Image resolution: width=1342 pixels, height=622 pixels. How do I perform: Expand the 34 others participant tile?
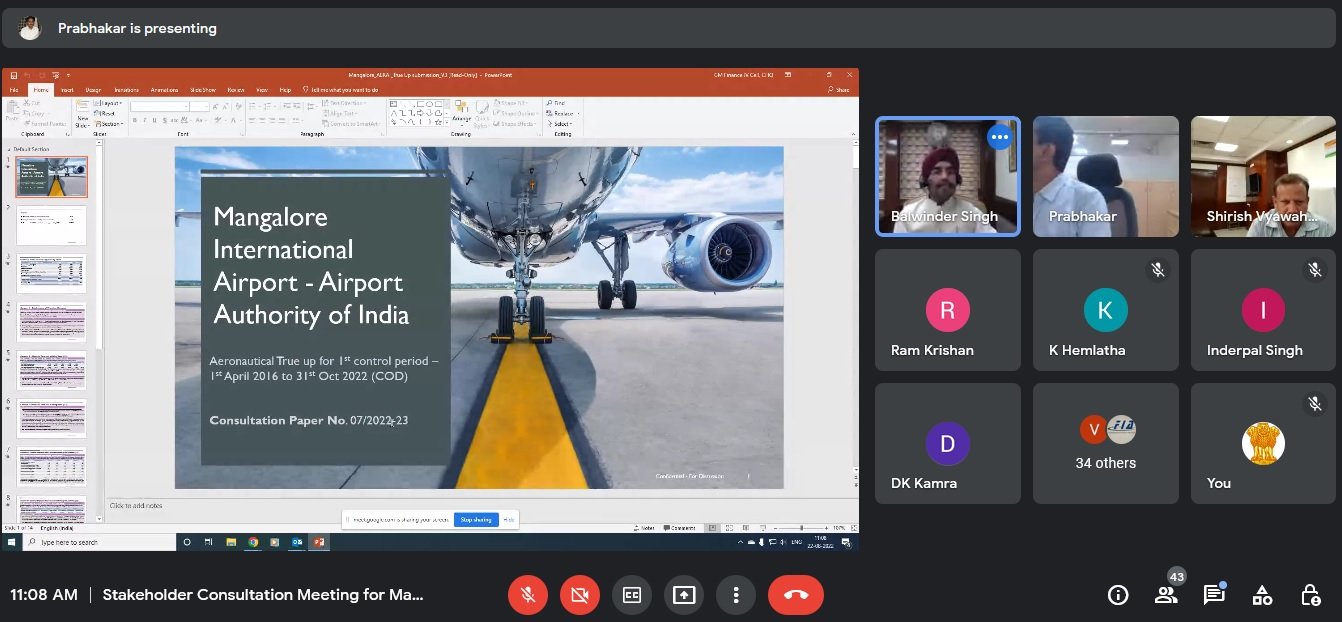pos(1105,443)
